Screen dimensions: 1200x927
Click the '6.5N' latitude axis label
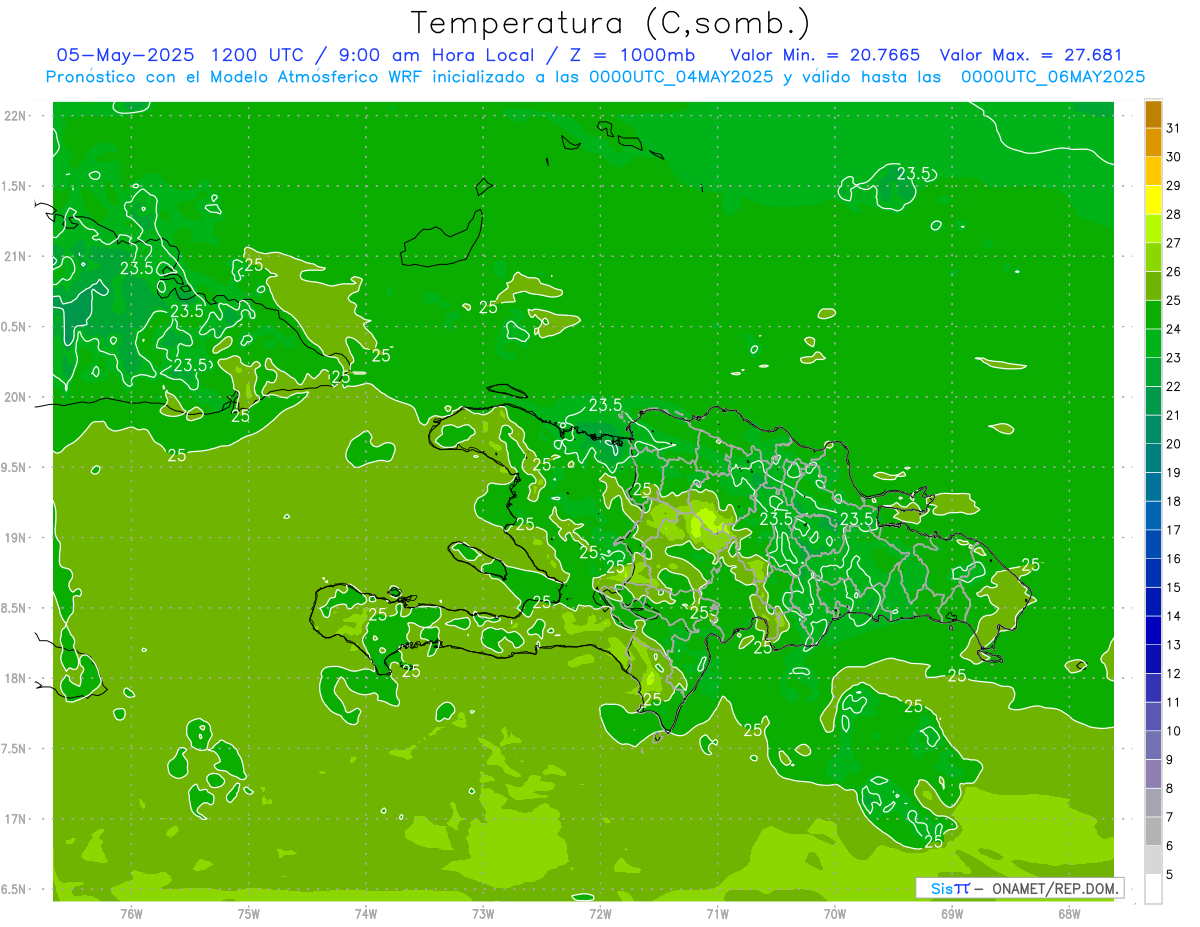(15, 889)
